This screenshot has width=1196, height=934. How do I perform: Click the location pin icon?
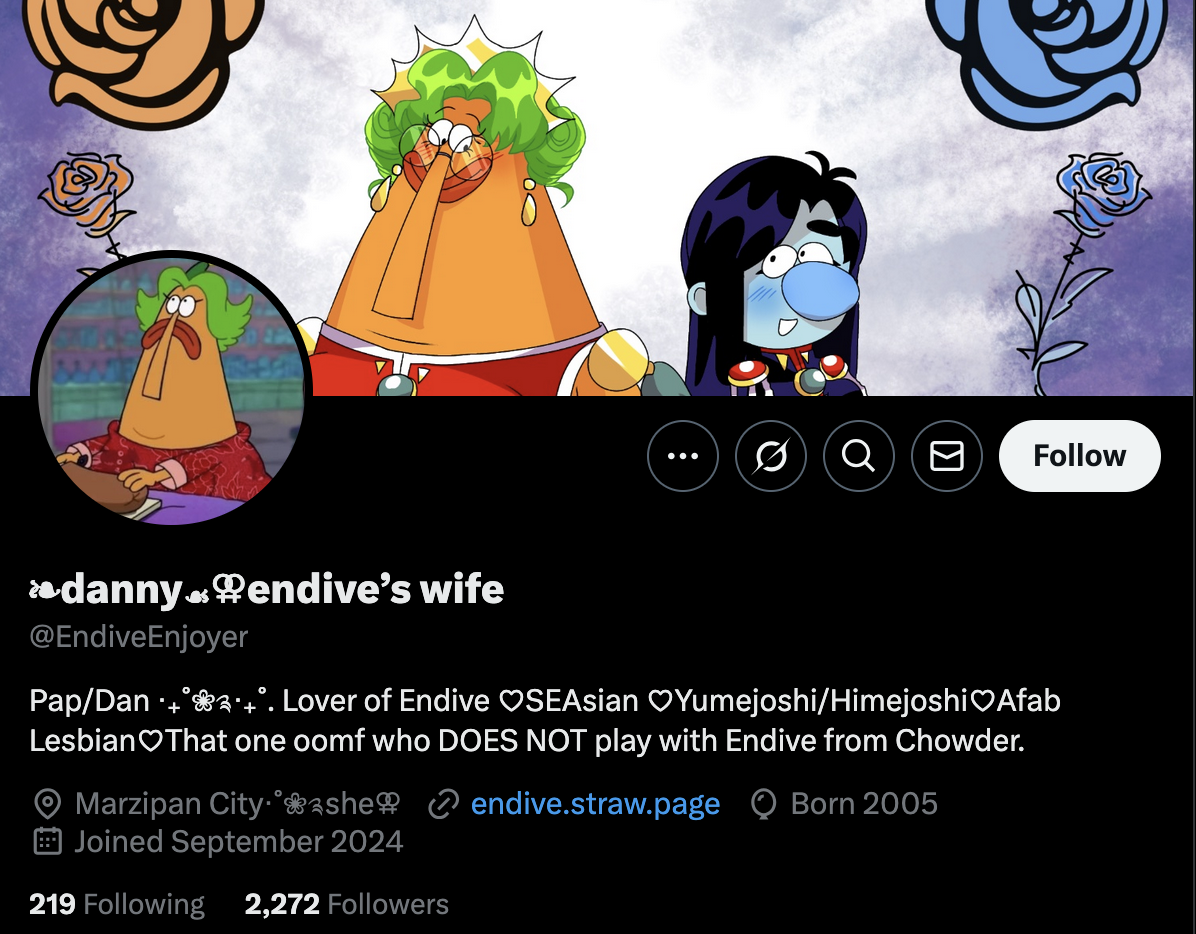47,804
